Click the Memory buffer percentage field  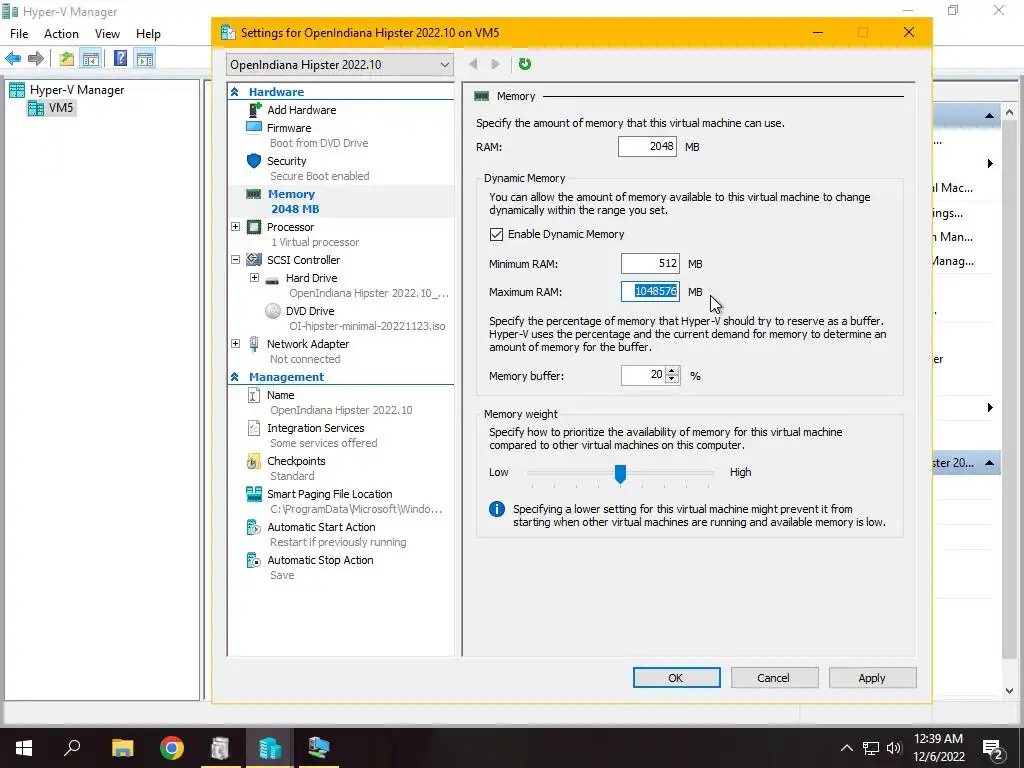pos(644,376)
